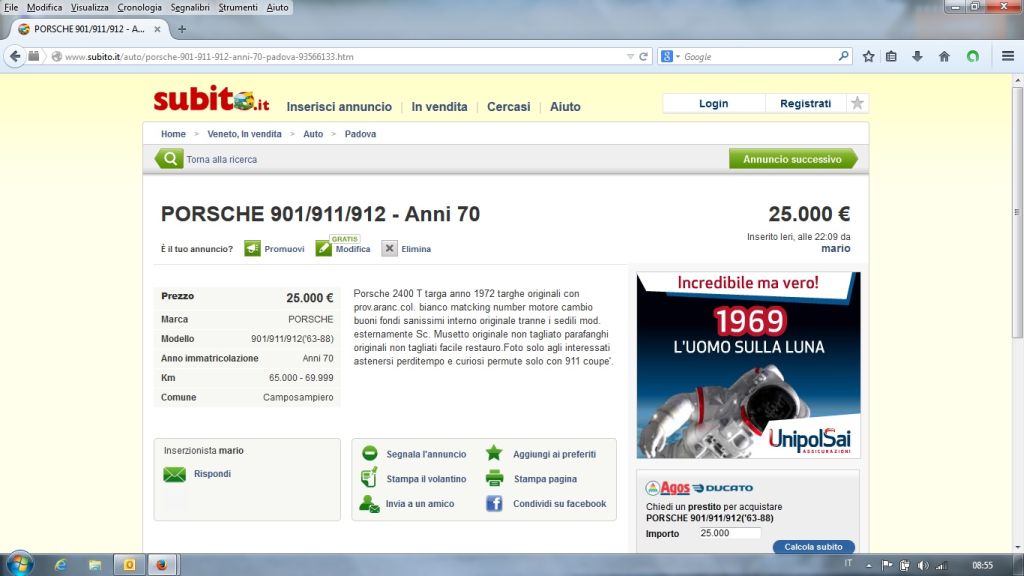This screenshot has height=576, width=1024.
Task: Click Calcola subito button
Action: pyautogui.click(x=813, y=547)
